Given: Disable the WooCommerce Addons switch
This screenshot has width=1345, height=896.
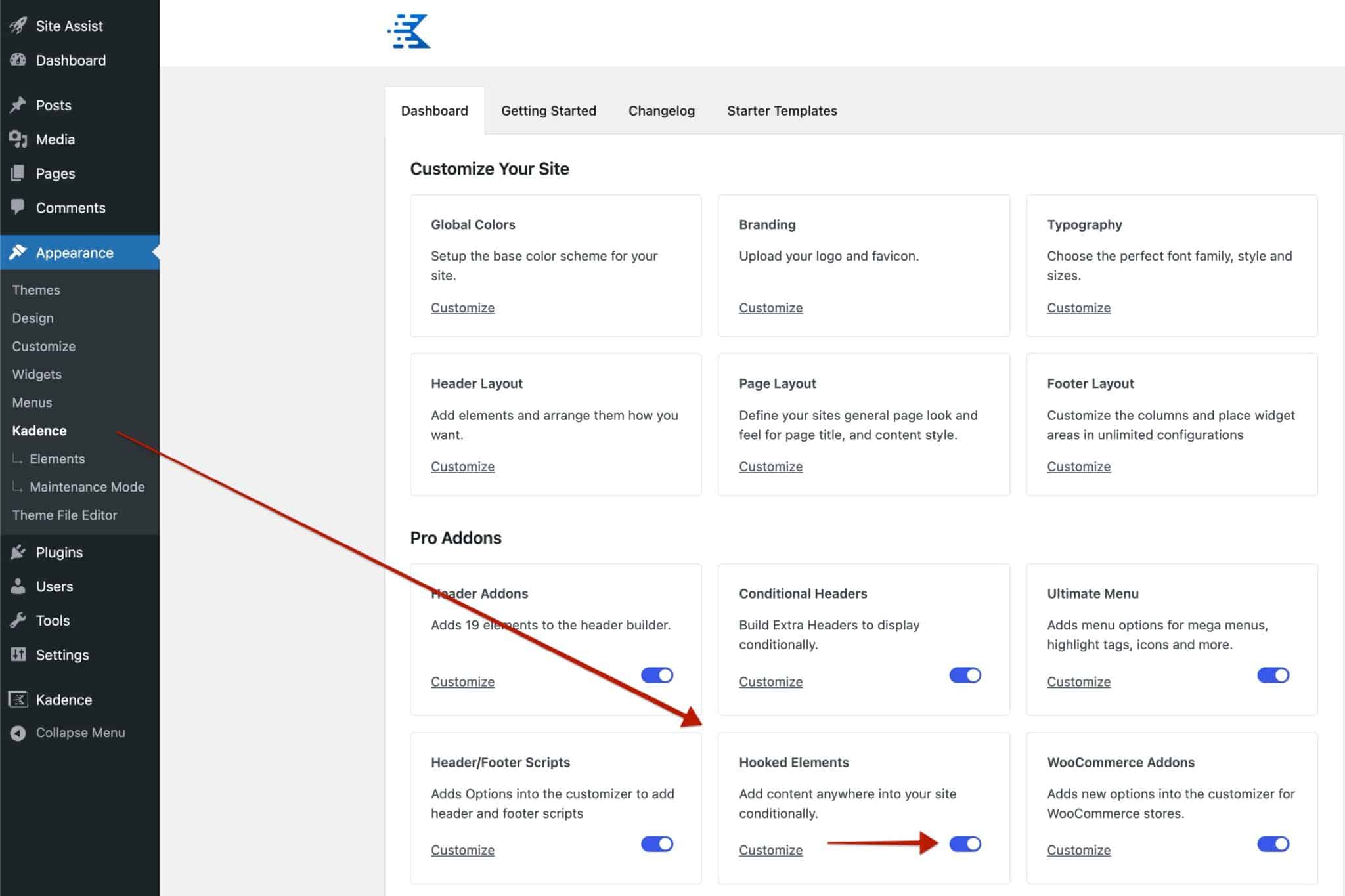Looking at the screenshot, I should click(x=1273, y=844).
